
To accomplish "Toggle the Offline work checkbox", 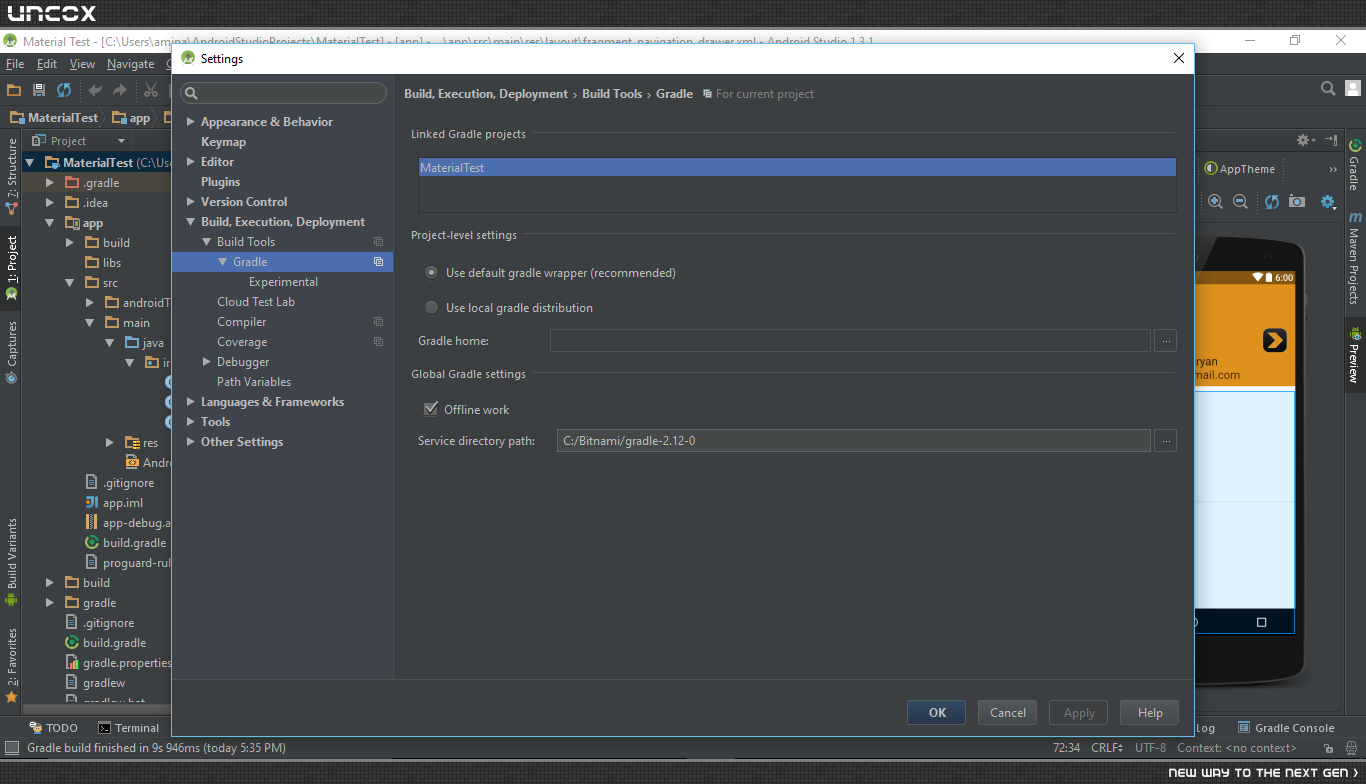I will tap(431, 409).
